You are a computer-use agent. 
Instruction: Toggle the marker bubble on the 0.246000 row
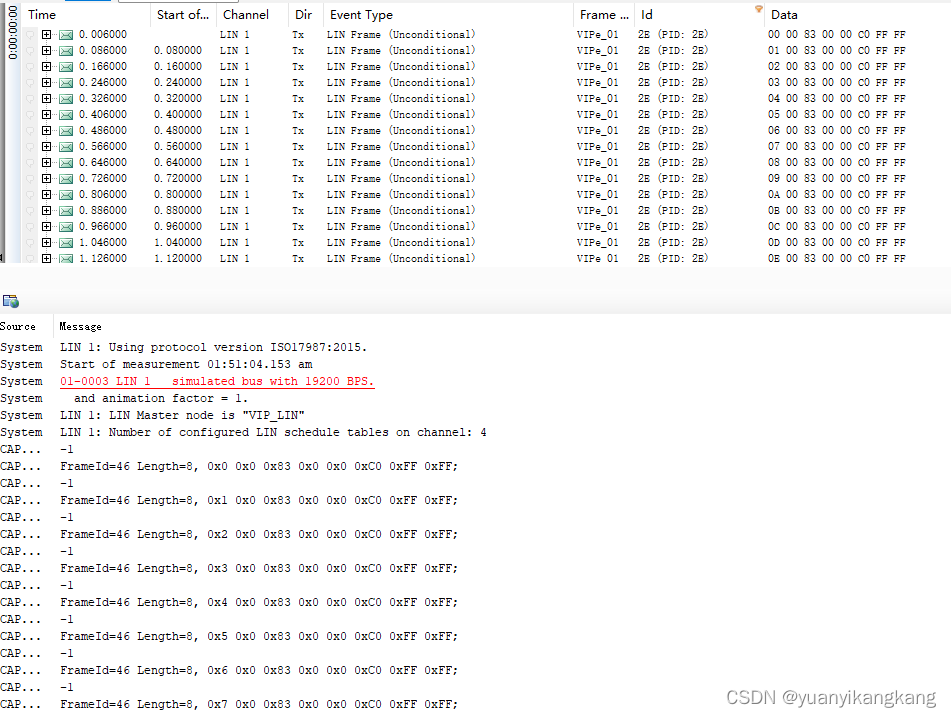coord(31,82)
